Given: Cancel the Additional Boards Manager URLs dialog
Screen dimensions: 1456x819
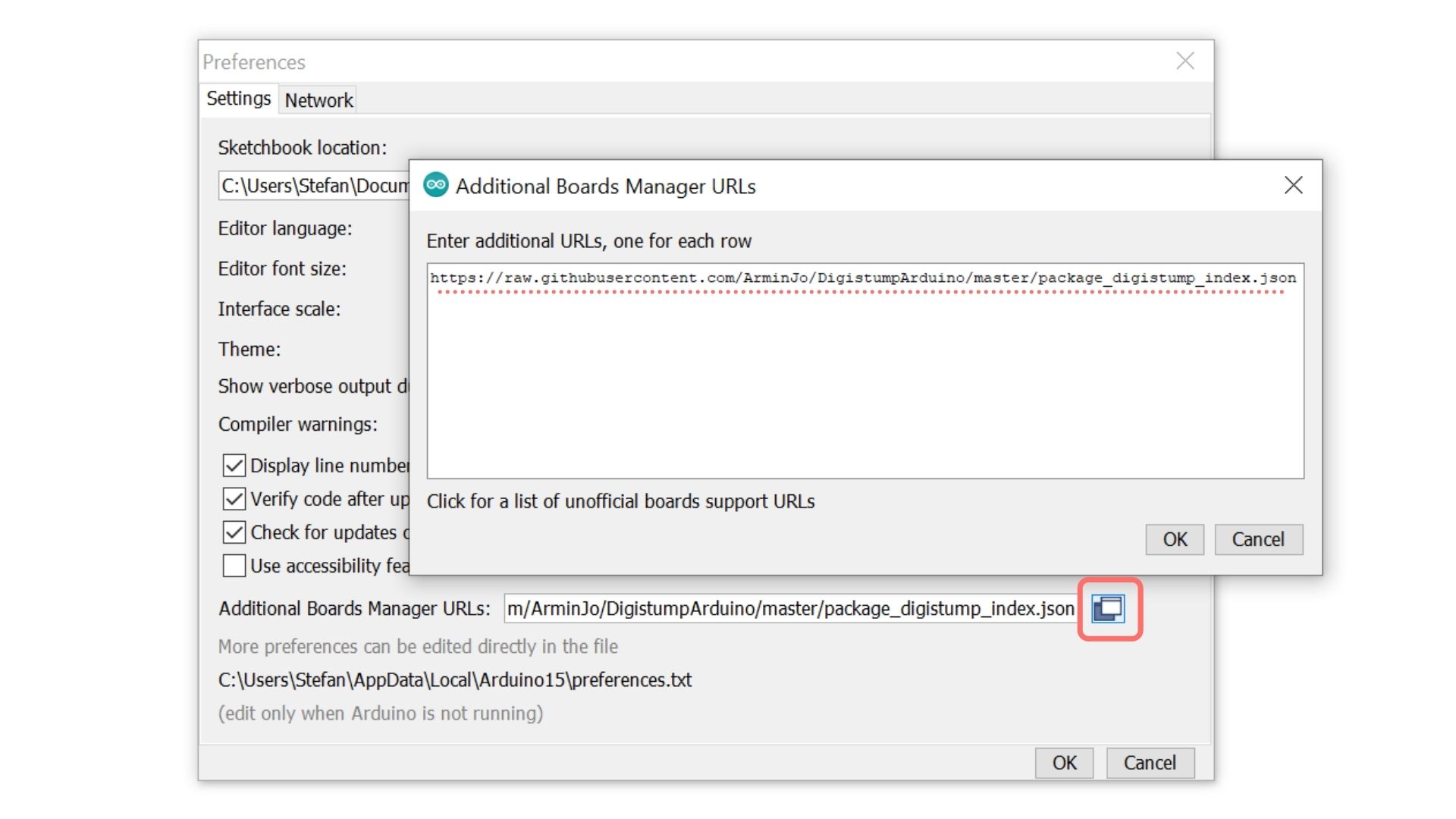Looking at the screenshot, I should point(1258,539).
